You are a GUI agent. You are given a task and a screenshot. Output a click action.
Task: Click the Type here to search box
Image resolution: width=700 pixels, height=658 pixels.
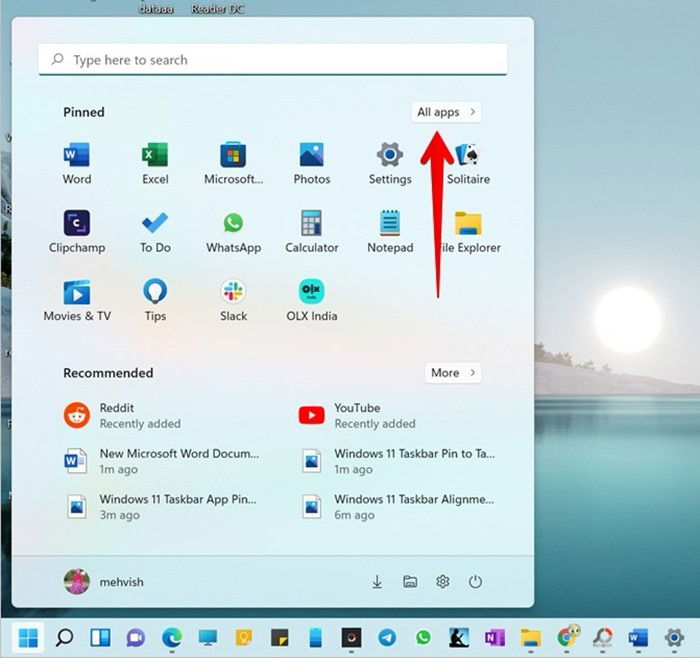273,59
